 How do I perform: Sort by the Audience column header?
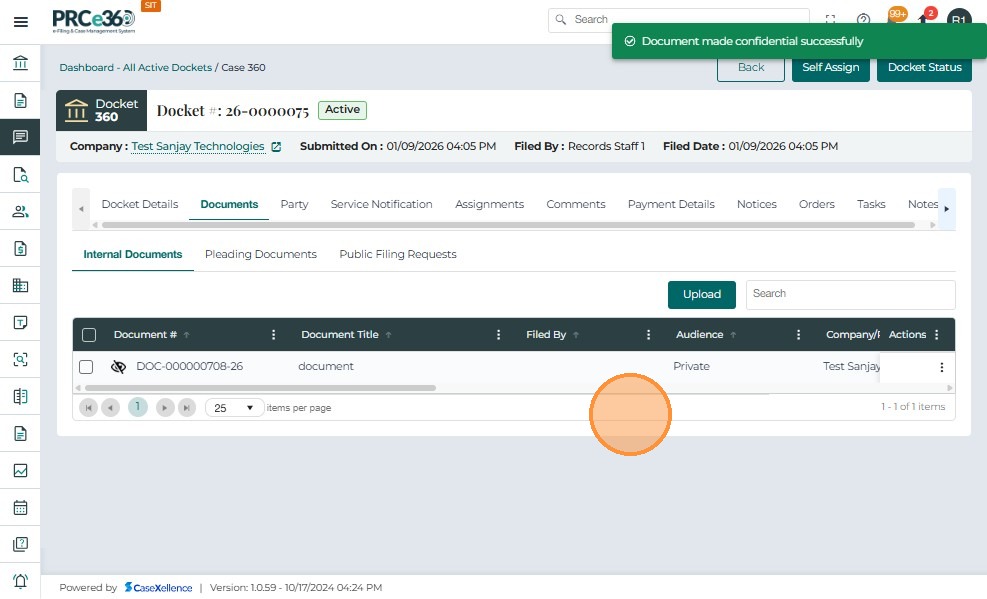699,335
